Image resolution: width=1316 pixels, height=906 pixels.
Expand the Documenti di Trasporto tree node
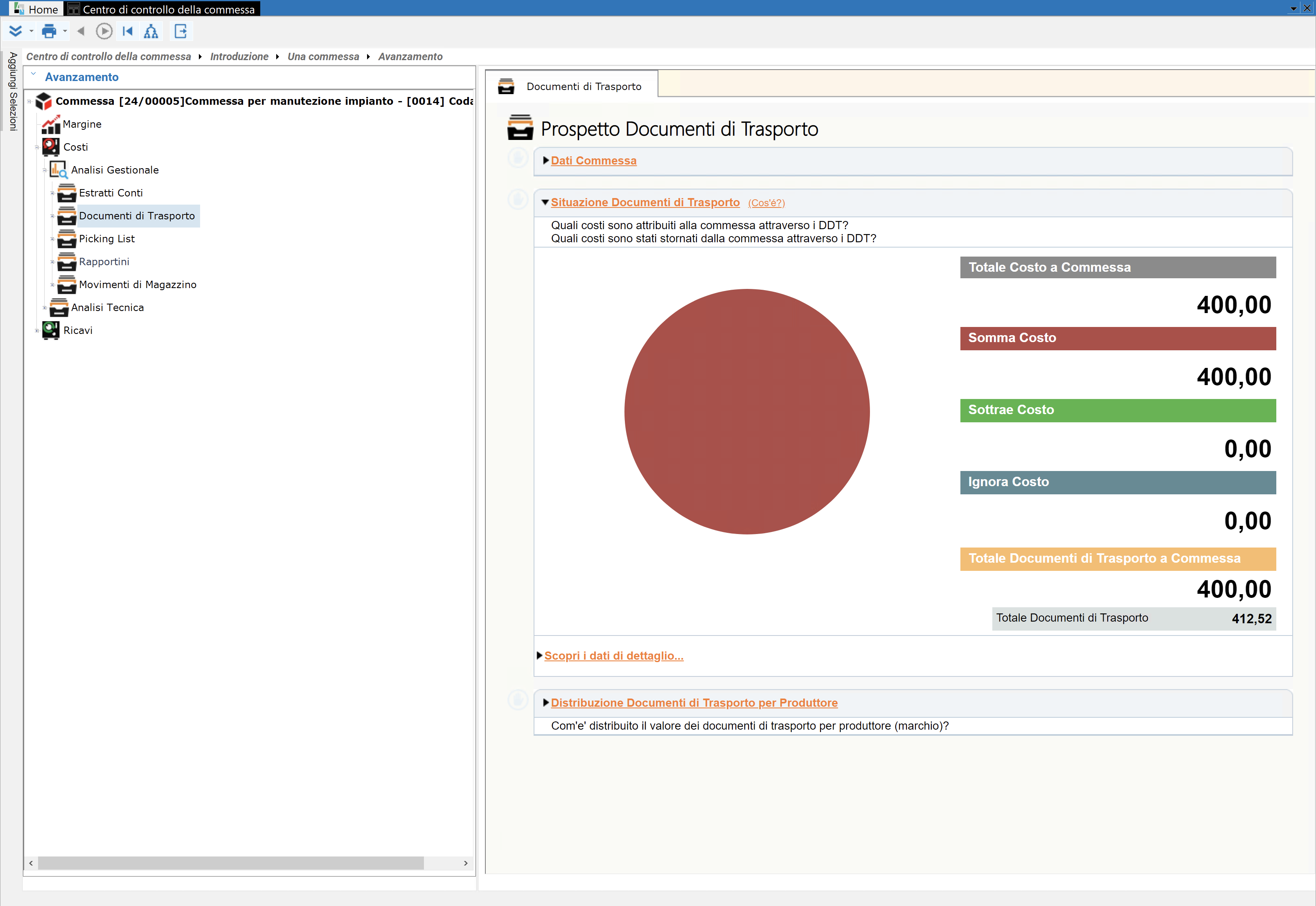coord(53,216)
